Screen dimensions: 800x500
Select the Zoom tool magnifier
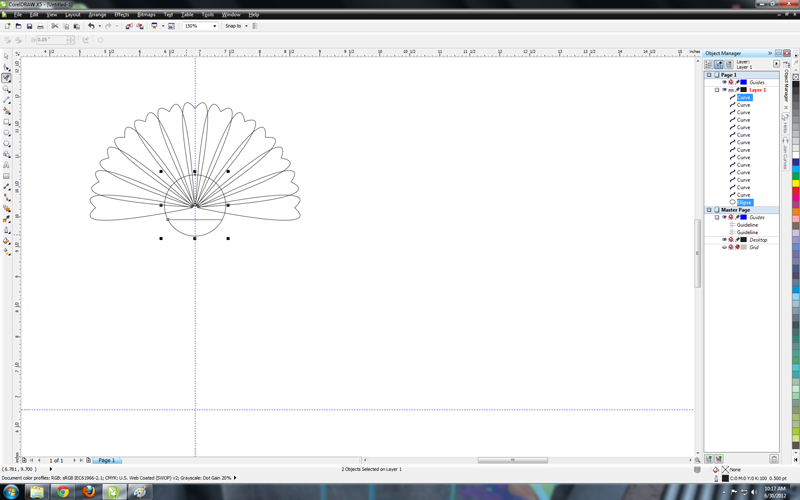pyautogui.click(x=6, y=89)
